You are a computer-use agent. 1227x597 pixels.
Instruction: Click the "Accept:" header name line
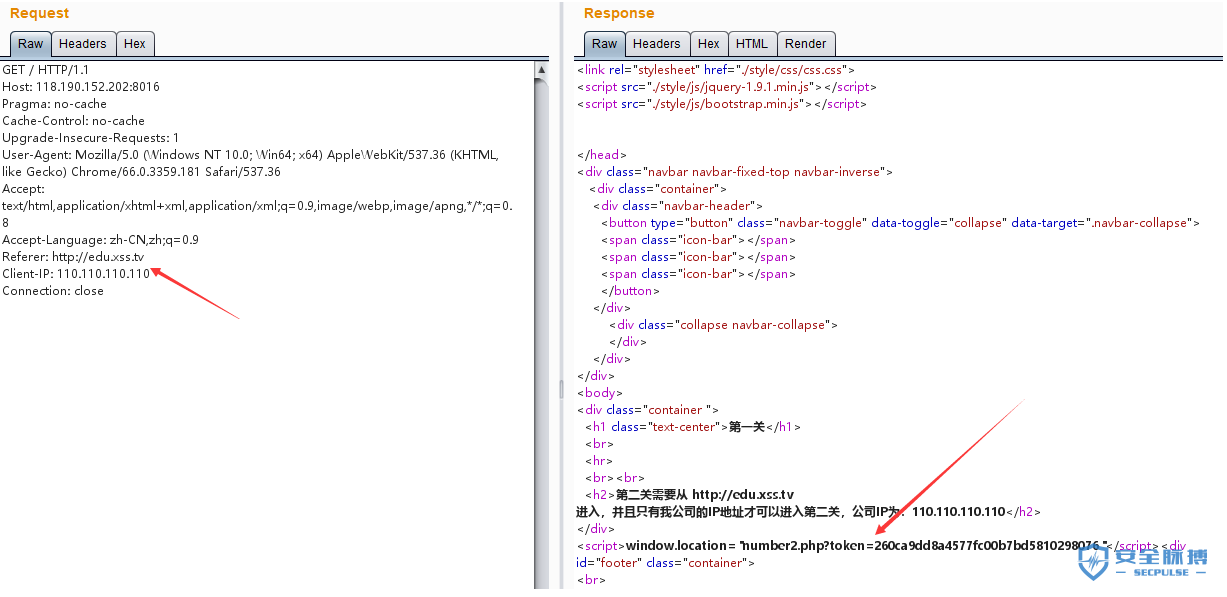click(x=23, y=189)
